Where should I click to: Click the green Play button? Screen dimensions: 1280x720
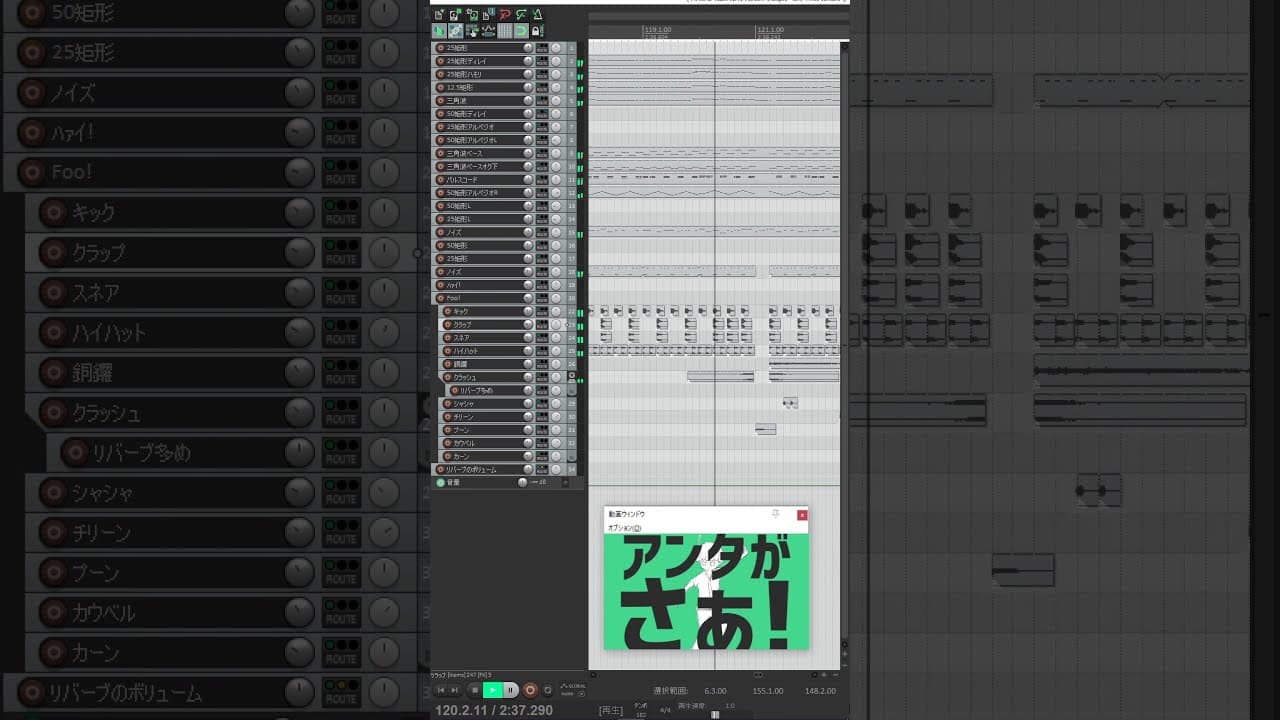click(x=492, y=690)
